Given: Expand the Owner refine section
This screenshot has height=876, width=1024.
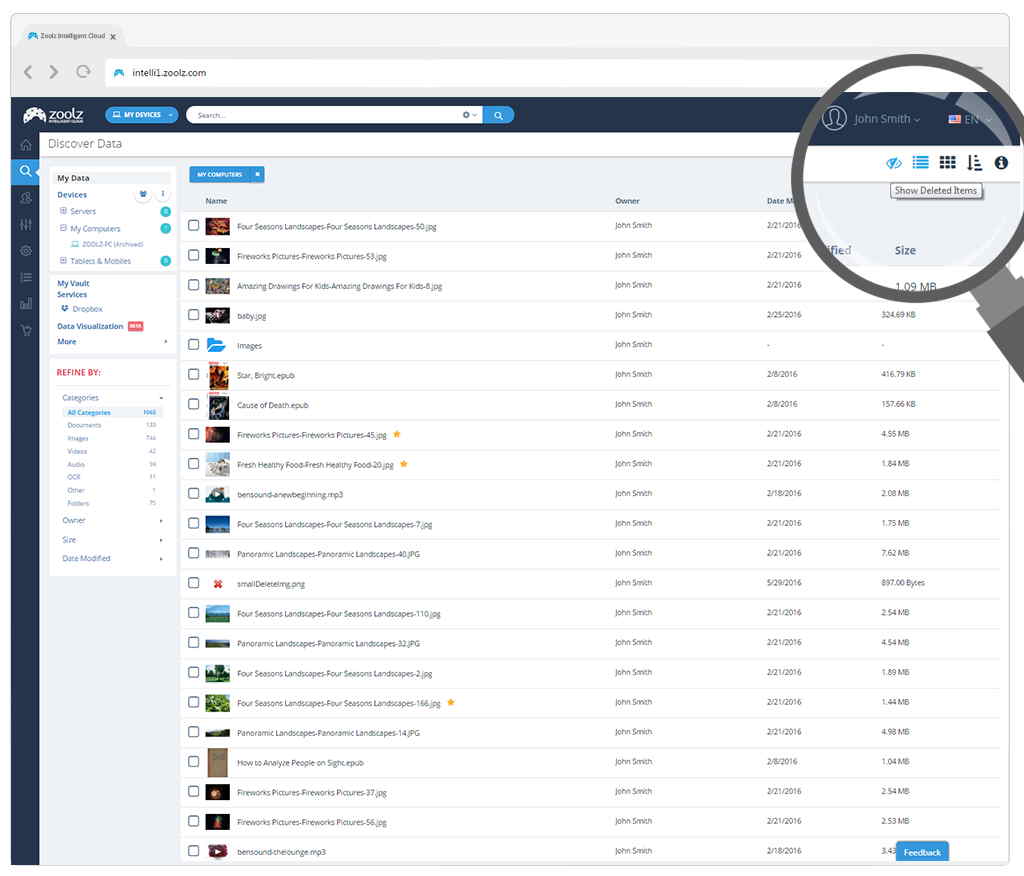Looking at the screenshot, I should click(161, 521).
